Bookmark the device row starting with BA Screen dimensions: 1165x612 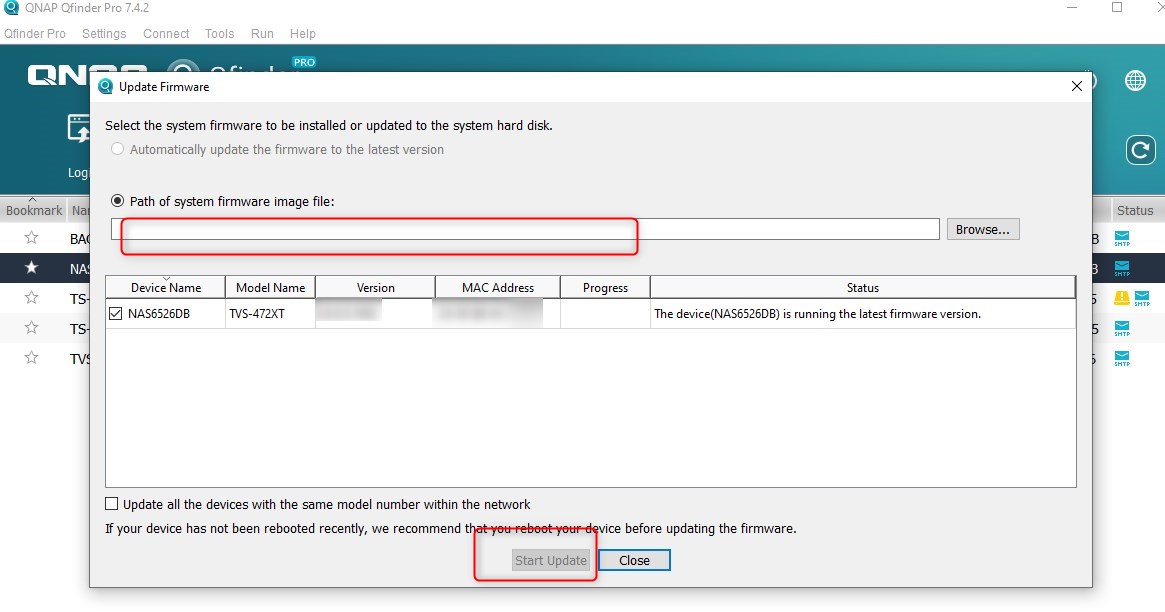coord(31,238)
